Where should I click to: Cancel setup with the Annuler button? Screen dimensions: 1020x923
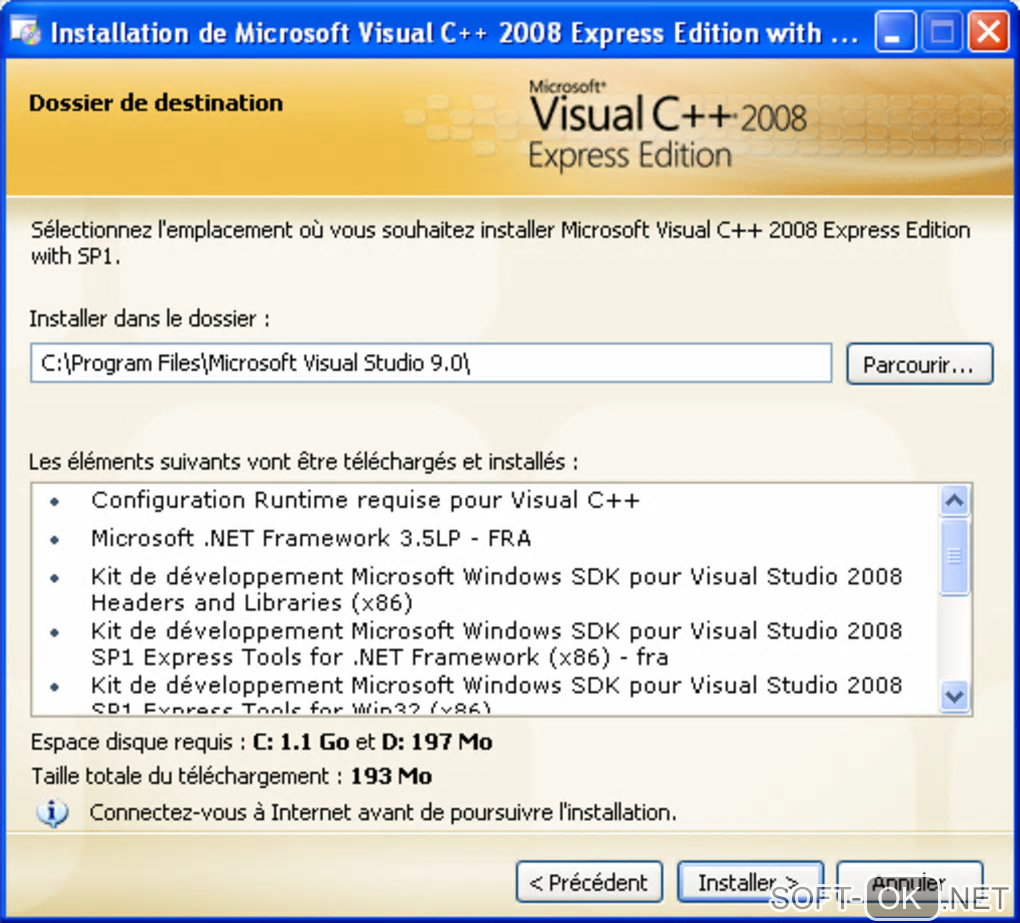coord(909,882)
